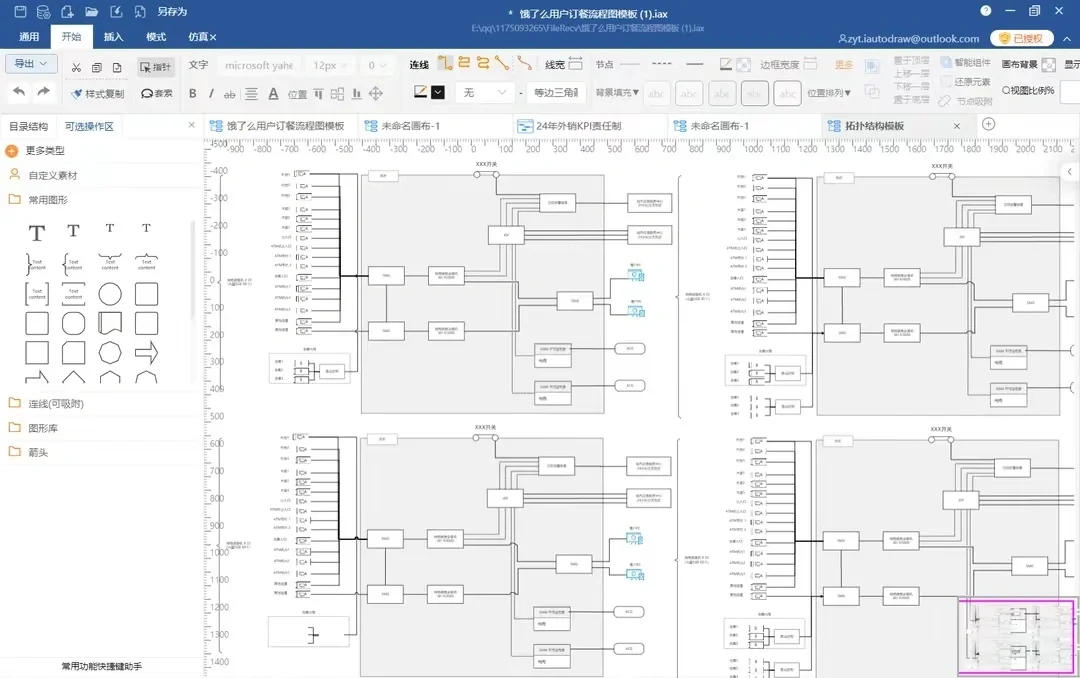Select the right-angle connector line style
The image size is (1080, 678).
(x=445, y=63)
